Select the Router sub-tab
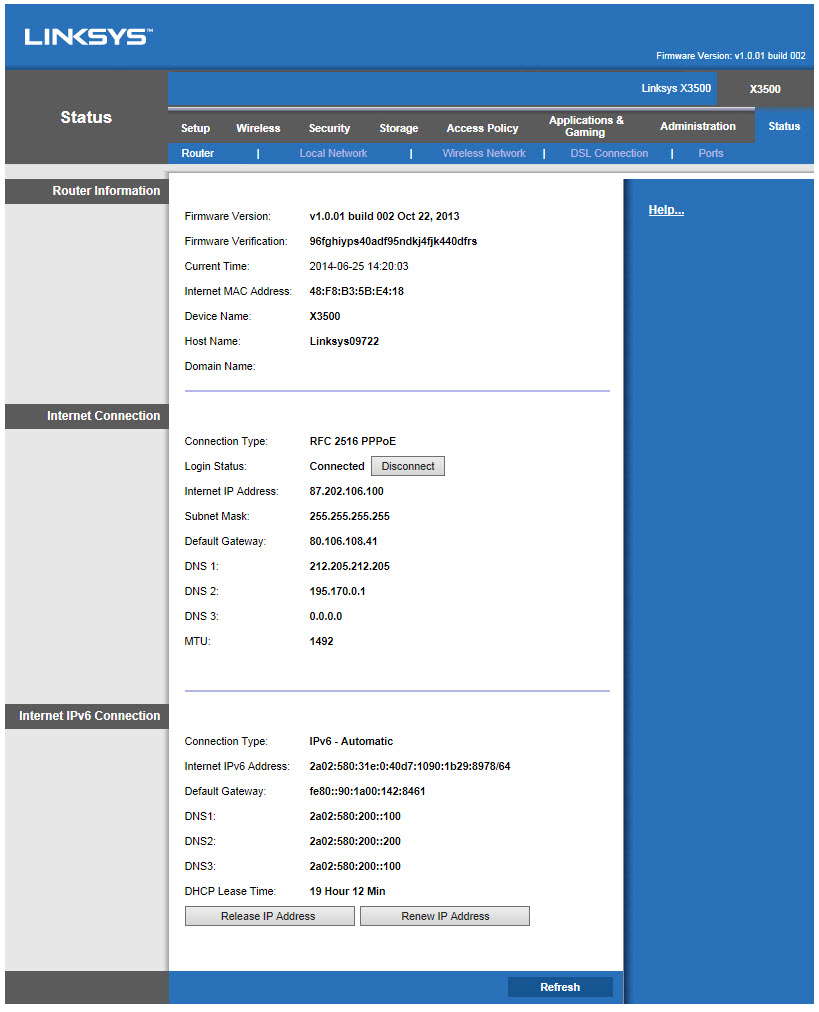The image size is (819, 1012). click(197, 153)
